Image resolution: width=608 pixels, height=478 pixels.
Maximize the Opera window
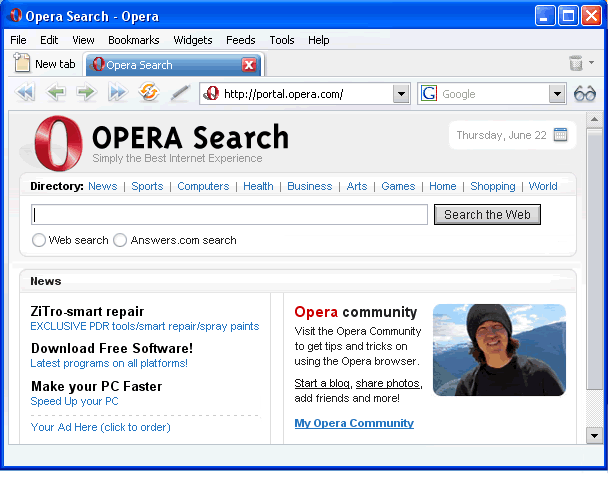[568, 16]
